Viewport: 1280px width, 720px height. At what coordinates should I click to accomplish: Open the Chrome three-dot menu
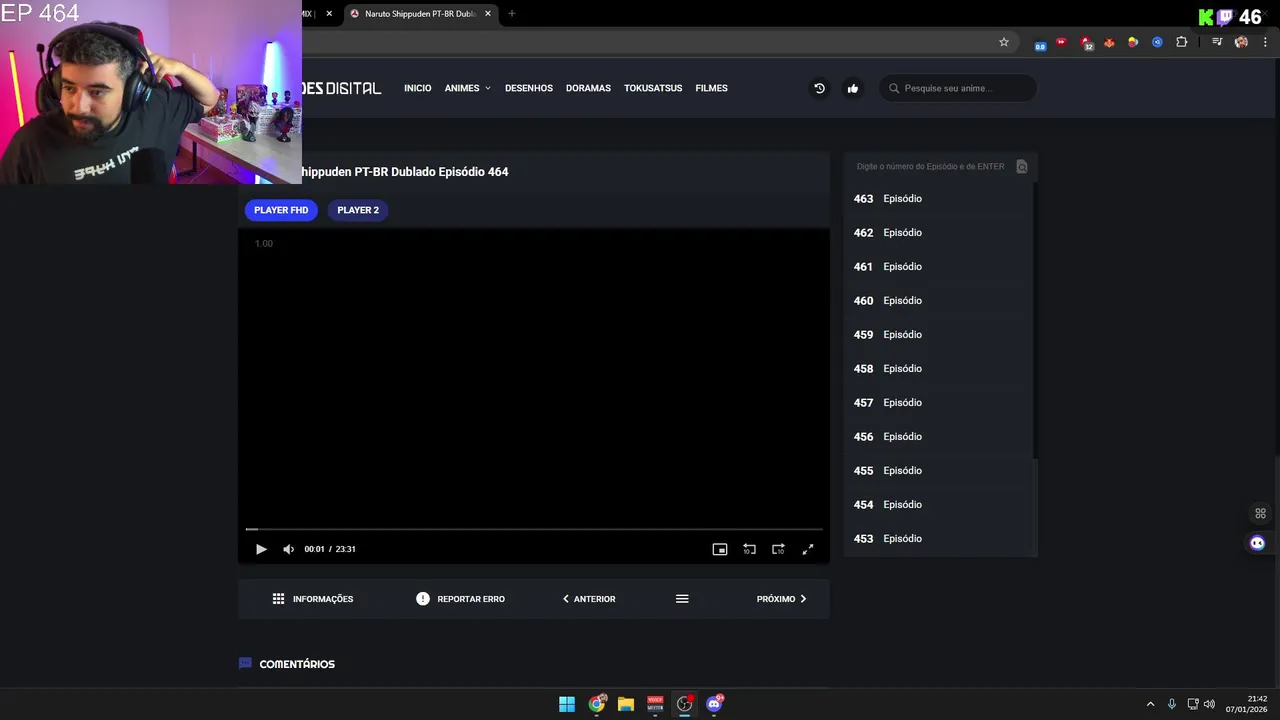1266,42
